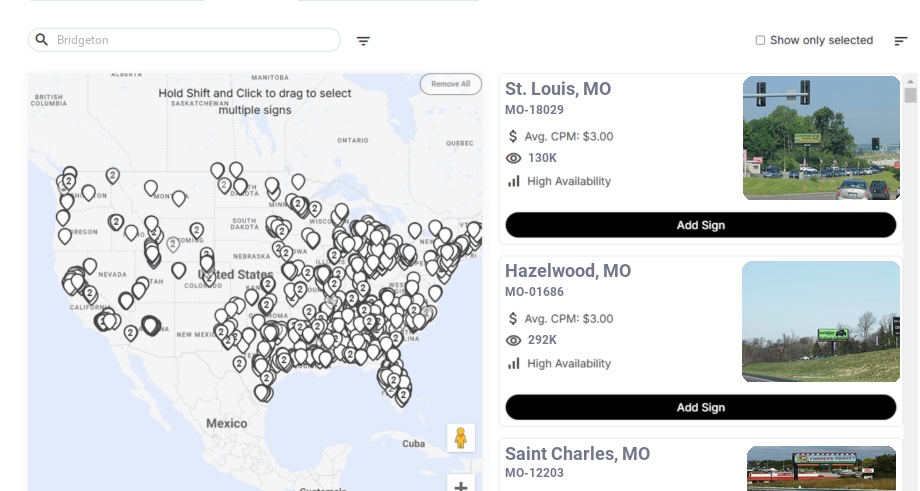The image size is (920, 491).
Task: Click the dollar CPM icon for Hazelwood
Action: [514, 319]
